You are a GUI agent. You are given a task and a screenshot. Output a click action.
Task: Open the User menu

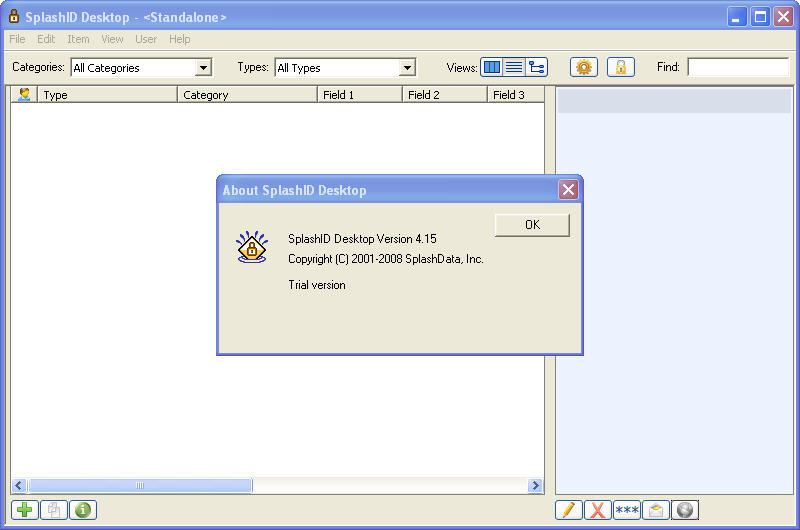point(146,39)
